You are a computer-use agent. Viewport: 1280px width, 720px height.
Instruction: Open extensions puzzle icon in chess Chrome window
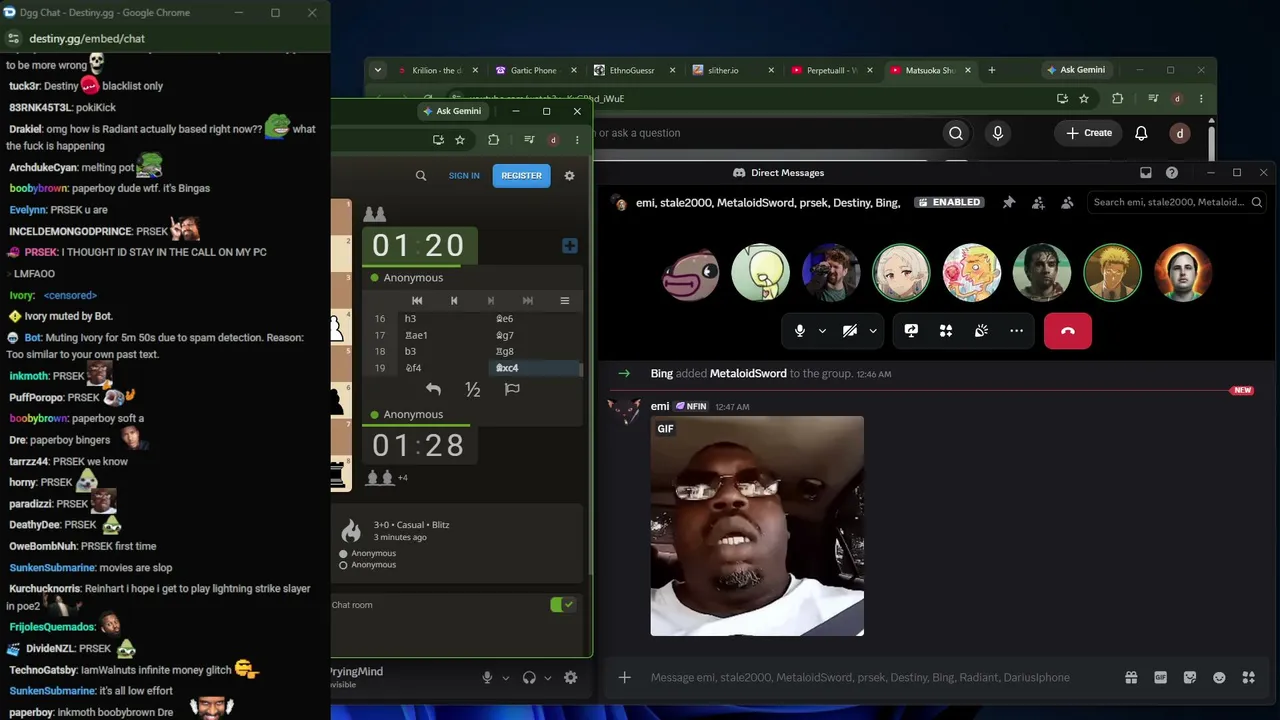pos(493,140)
